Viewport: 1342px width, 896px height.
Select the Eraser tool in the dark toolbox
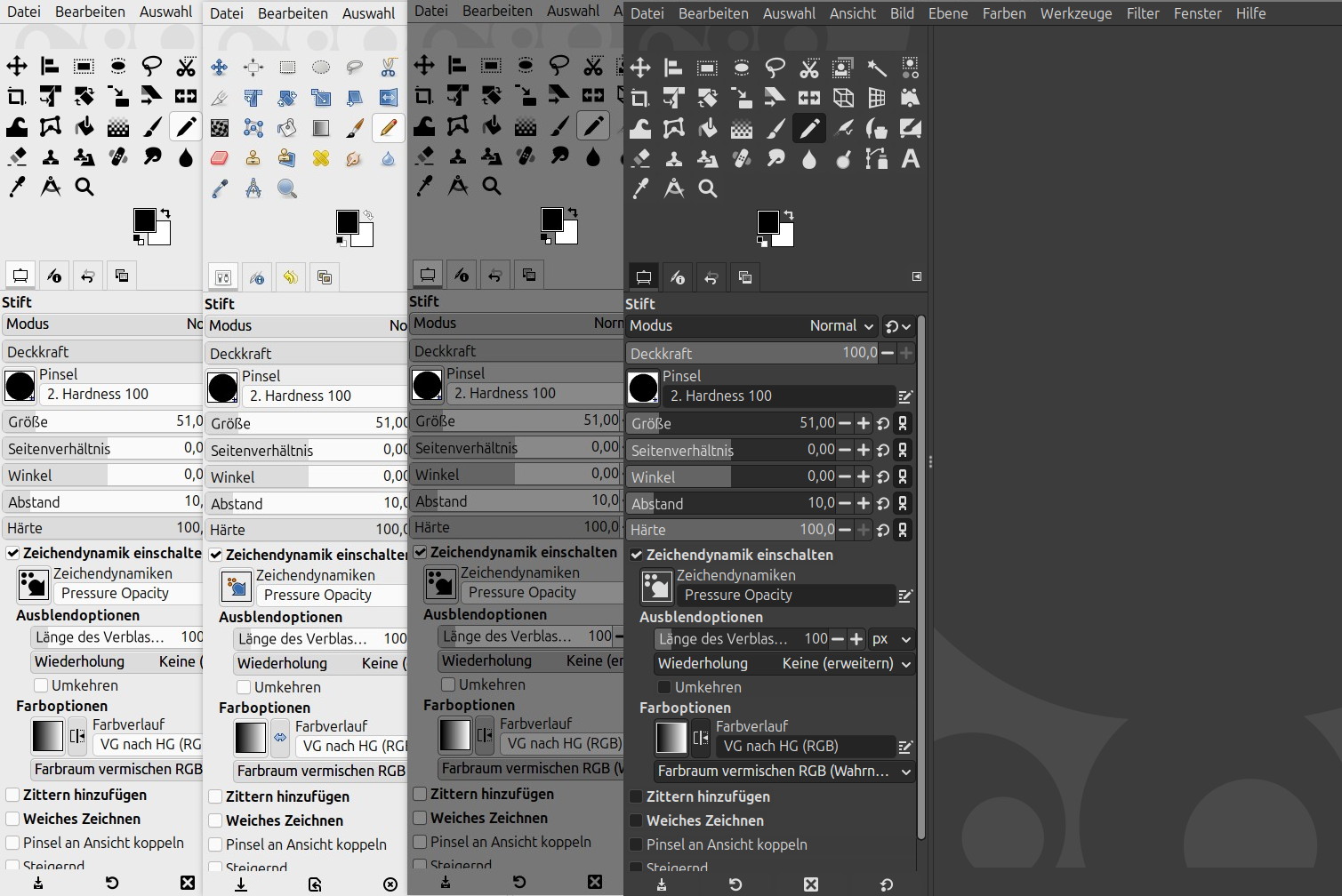pos(640,158)
